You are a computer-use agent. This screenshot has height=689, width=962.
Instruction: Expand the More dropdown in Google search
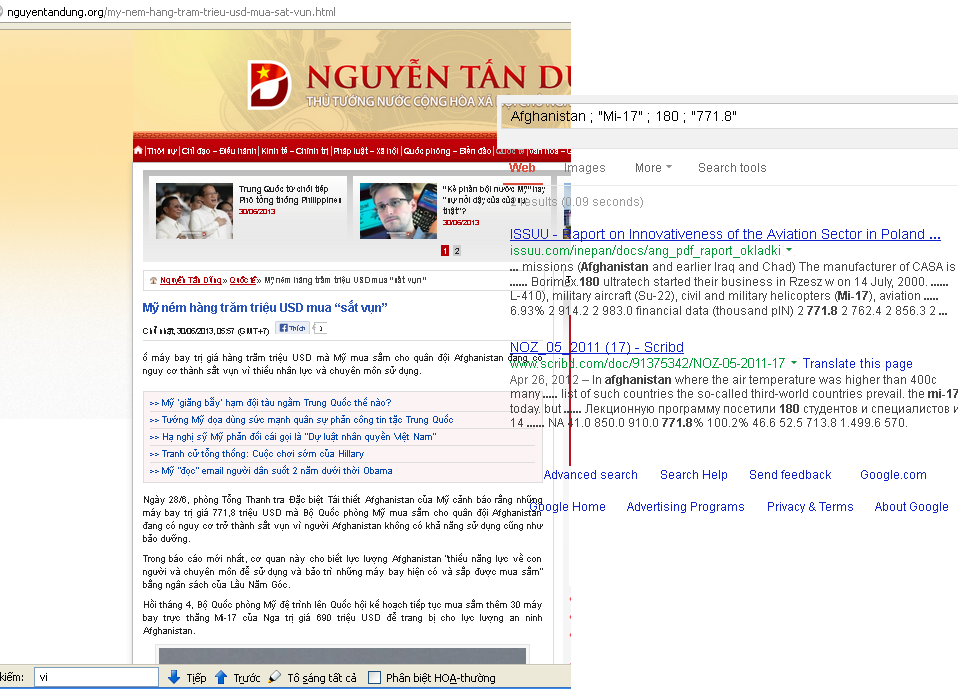(x=653, y=167)
